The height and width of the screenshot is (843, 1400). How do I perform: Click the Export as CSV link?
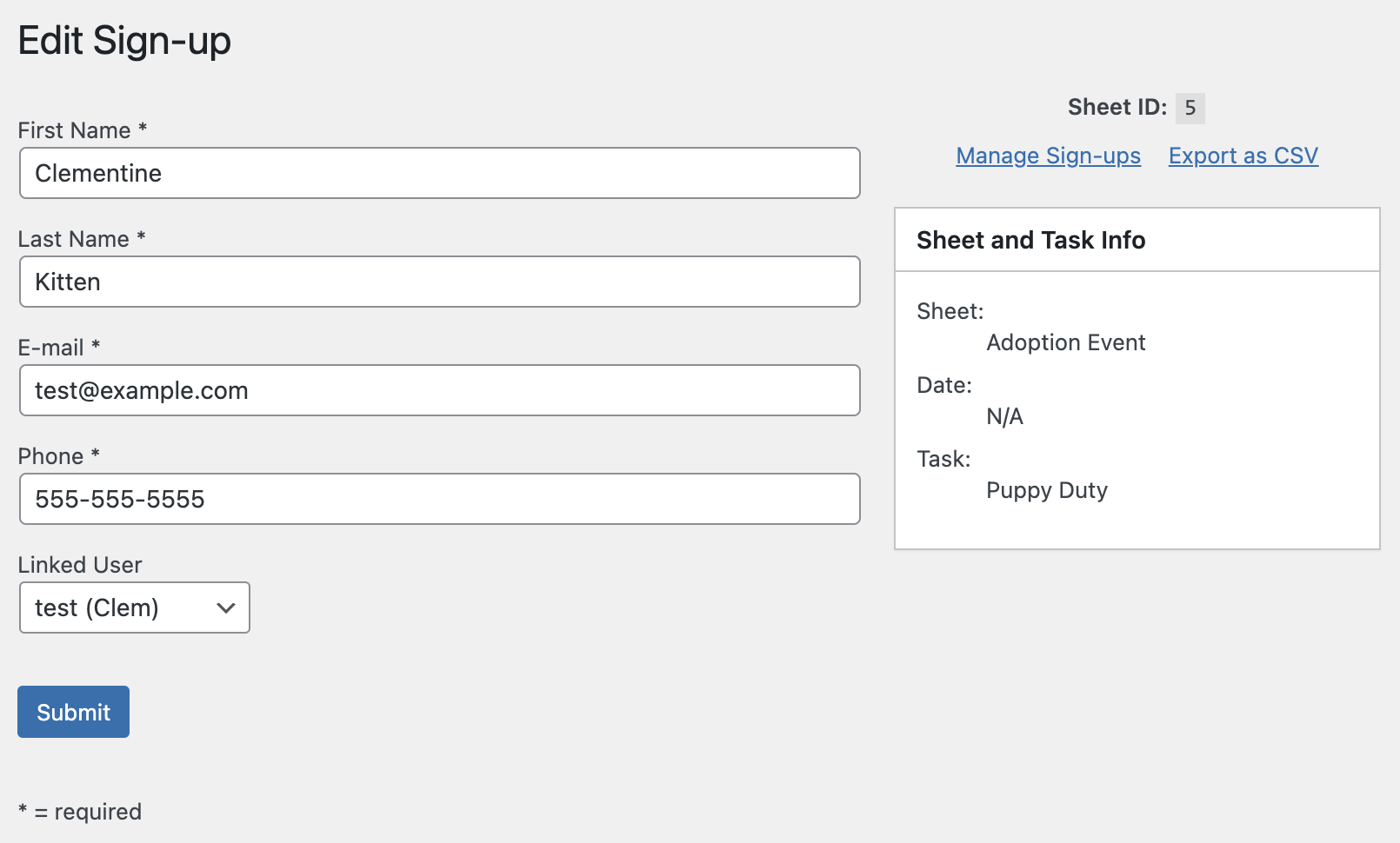click(x=1243, y=156)
